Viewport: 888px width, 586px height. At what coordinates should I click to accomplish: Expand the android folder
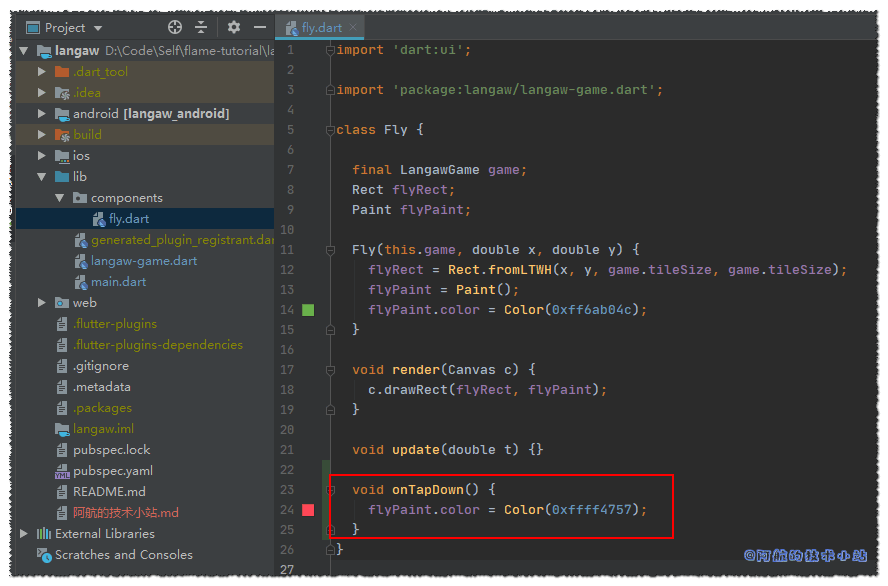pyautogui.click(x=42, y=114)
